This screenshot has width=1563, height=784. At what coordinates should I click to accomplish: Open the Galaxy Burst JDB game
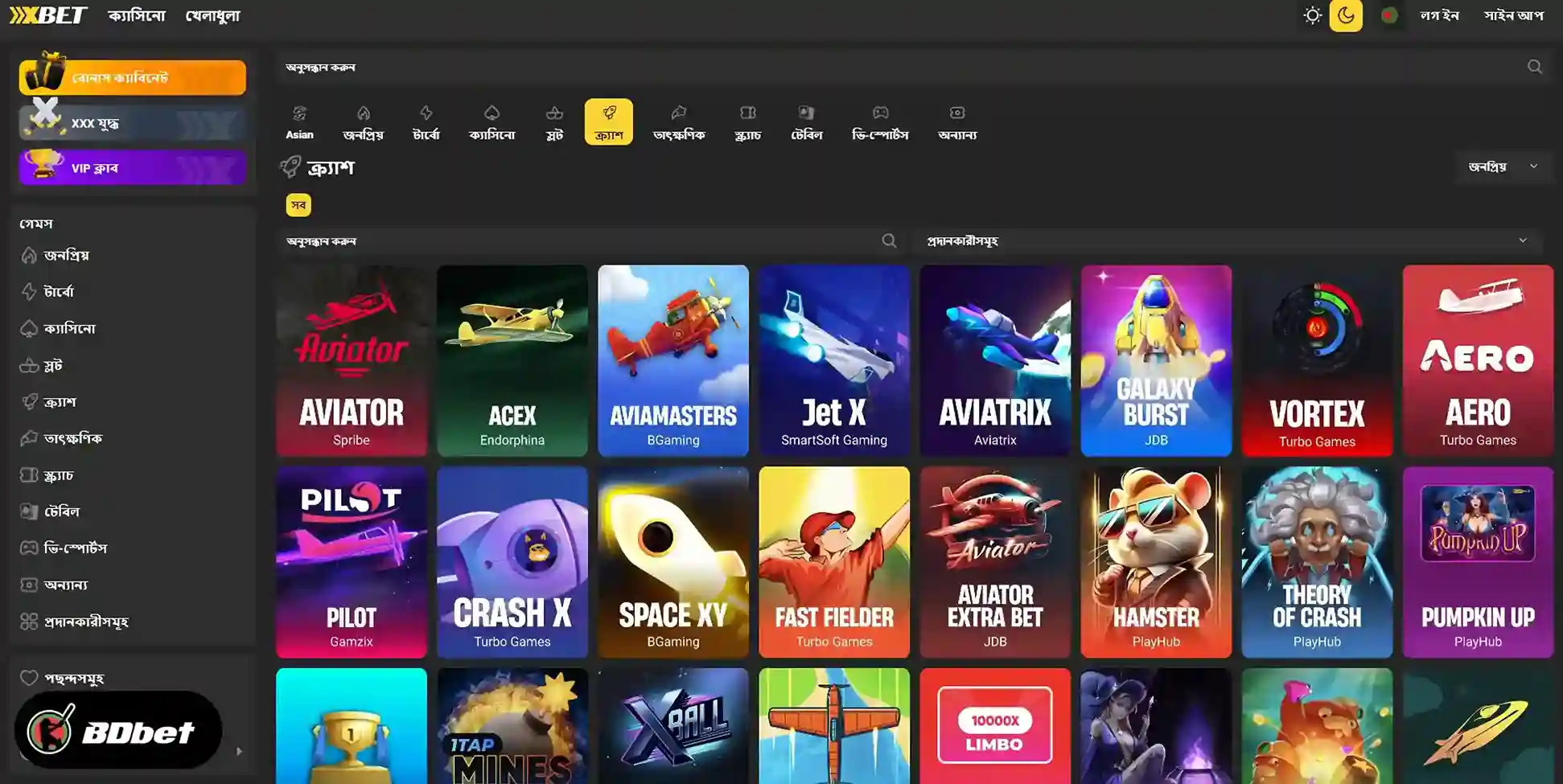click(1156, 360)
